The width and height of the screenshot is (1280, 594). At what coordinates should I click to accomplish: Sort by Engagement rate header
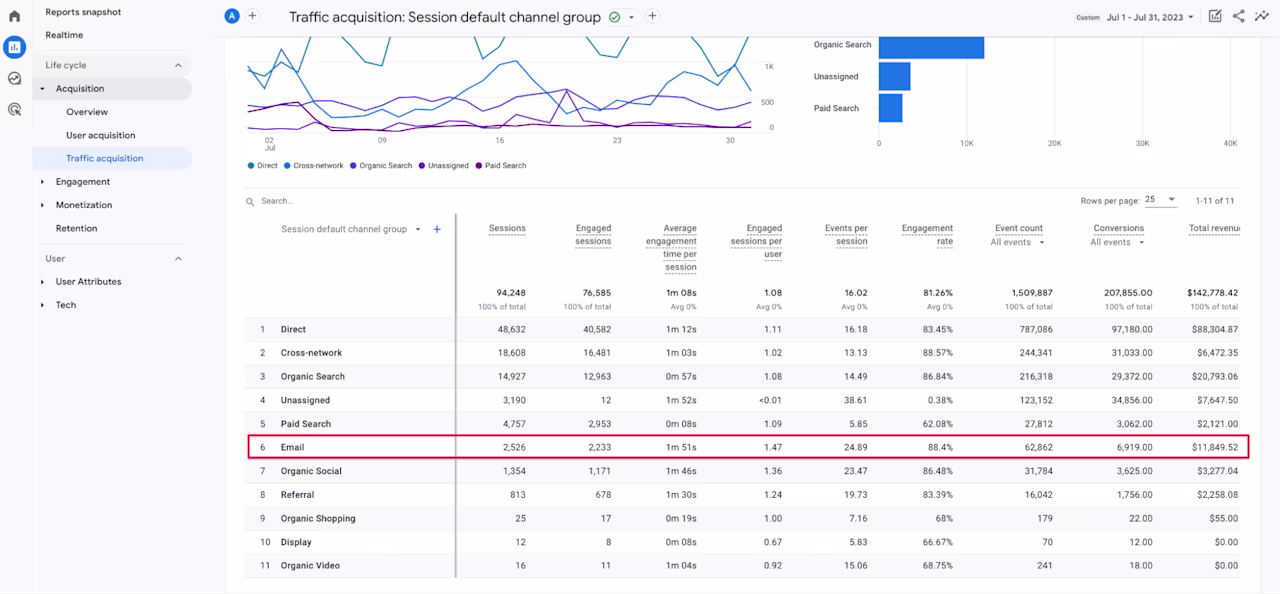coord(927,235)
